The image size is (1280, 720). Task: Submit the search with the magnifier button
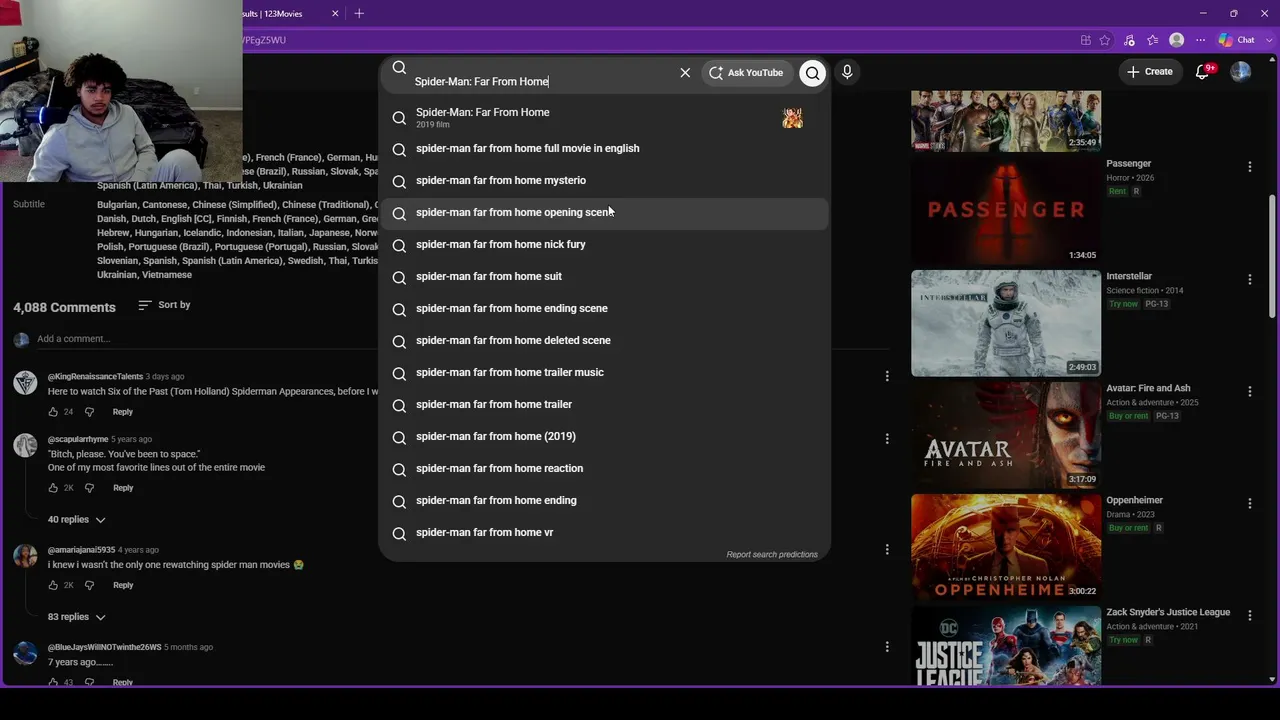(813, 73)
